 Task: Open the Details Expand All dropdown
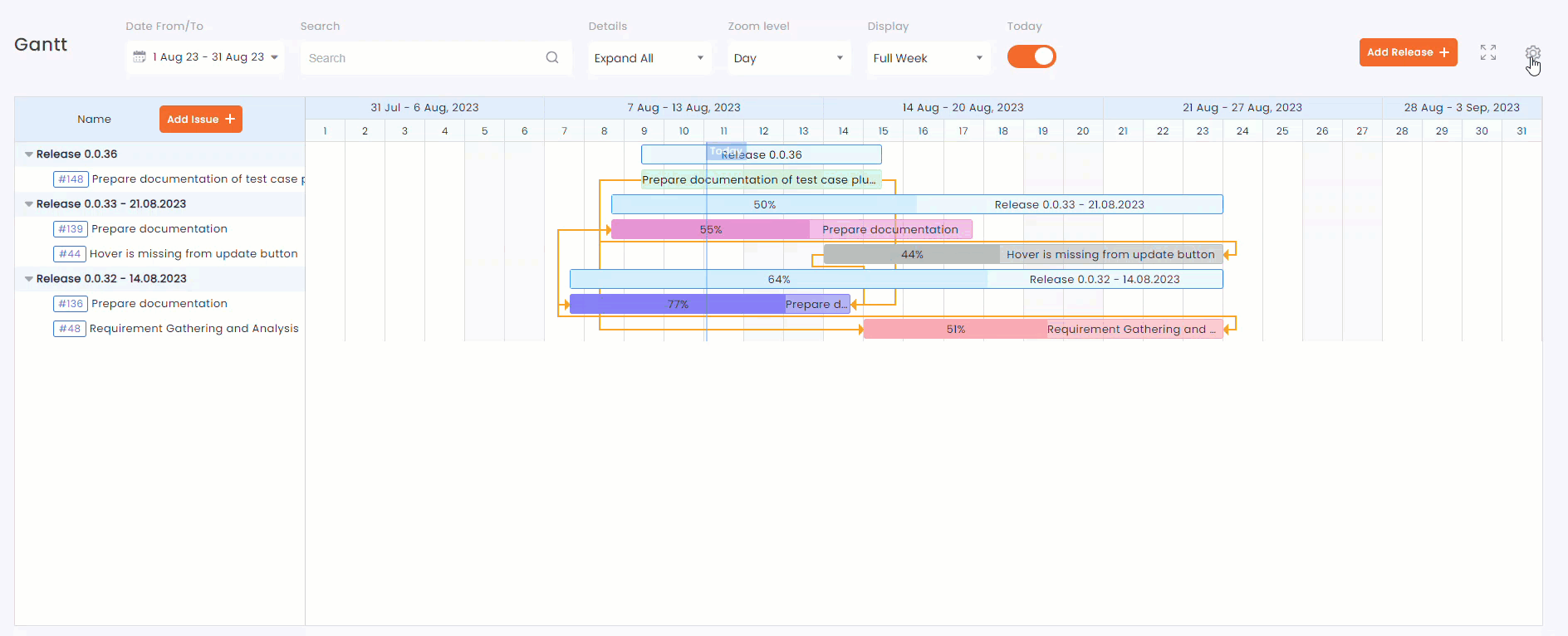pos(649,58)
